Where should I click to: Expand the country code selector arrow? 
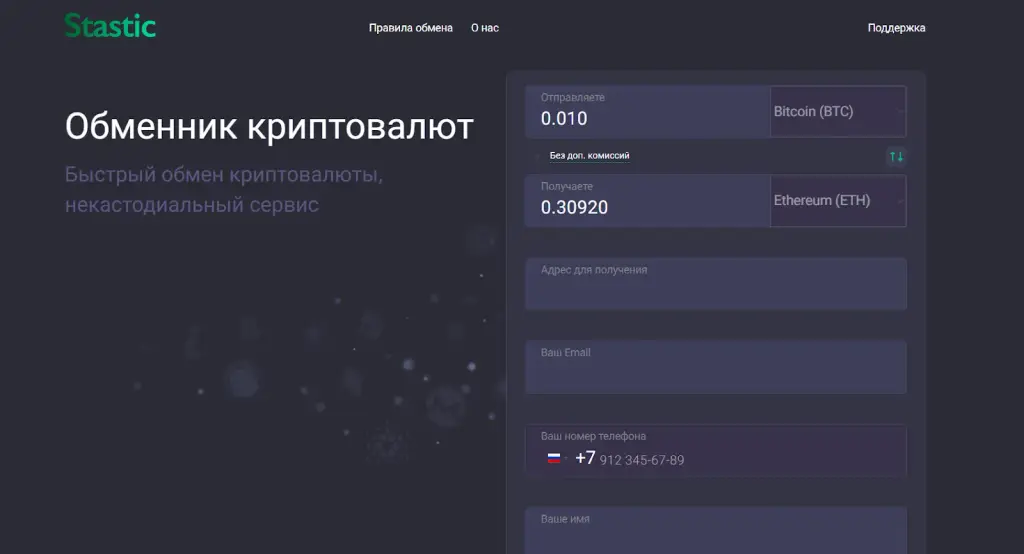click(566, 459)
